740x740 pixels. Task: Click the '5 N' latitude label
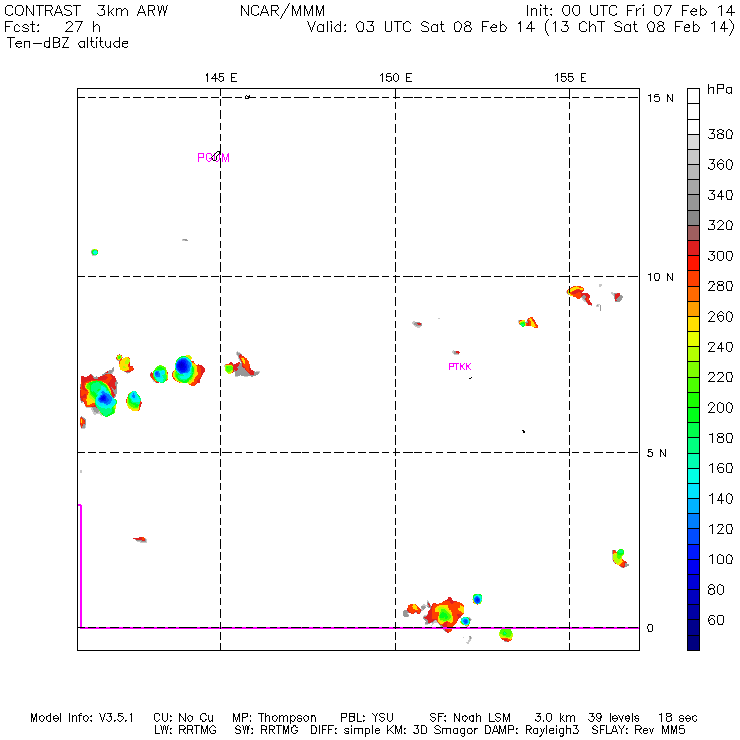[x=656, y=453]
